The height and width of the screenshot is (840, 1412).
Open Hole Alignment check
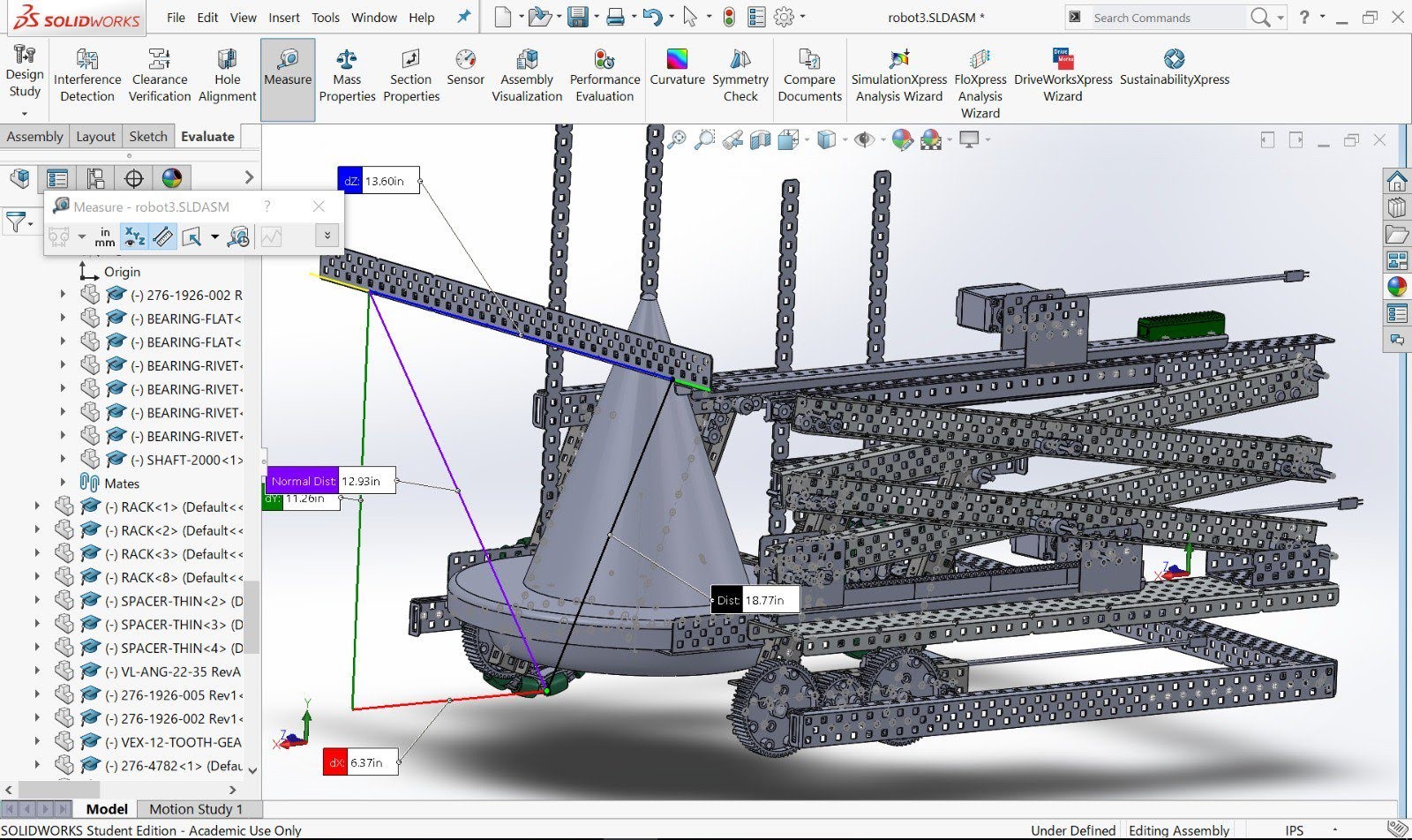[227, 77]
